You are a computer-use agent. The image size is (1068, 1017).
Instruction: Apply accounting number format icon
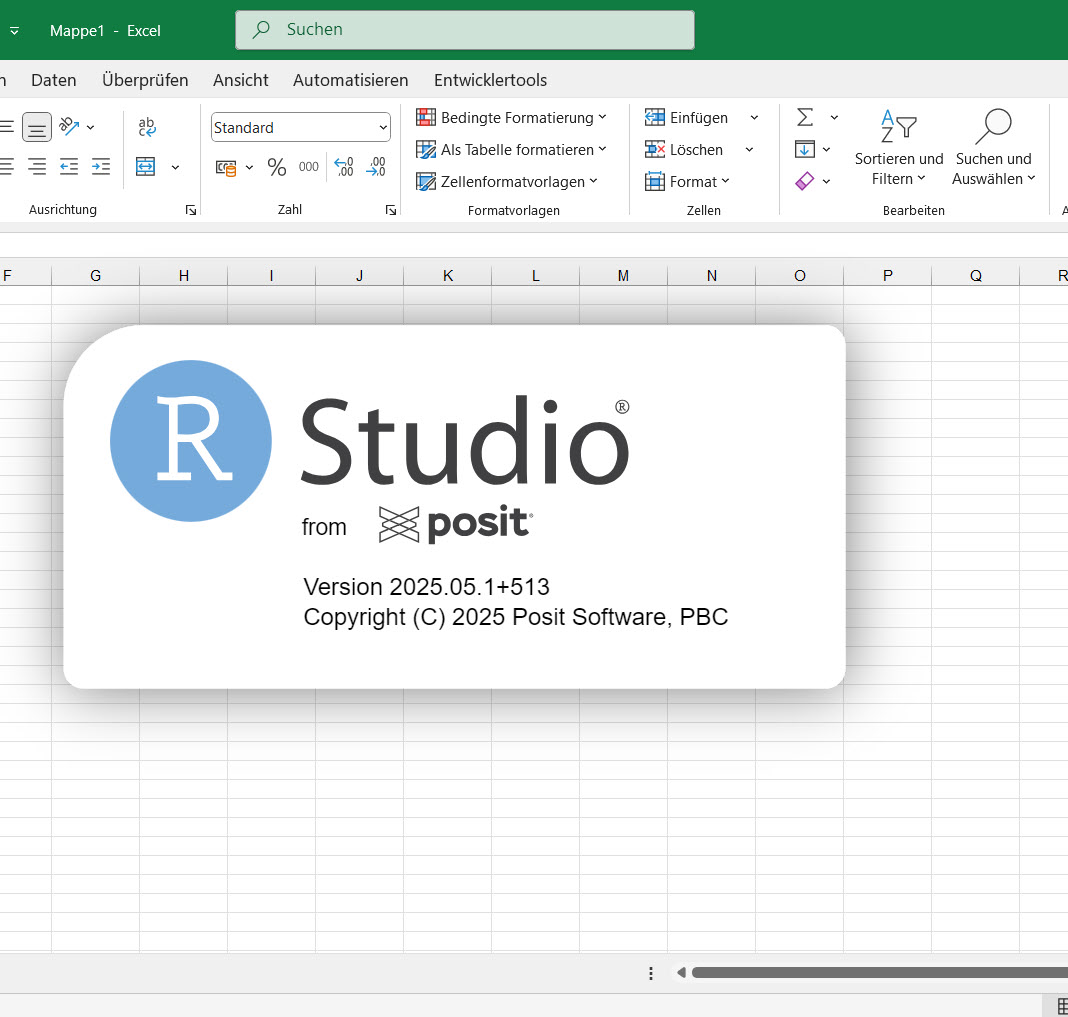225,167
